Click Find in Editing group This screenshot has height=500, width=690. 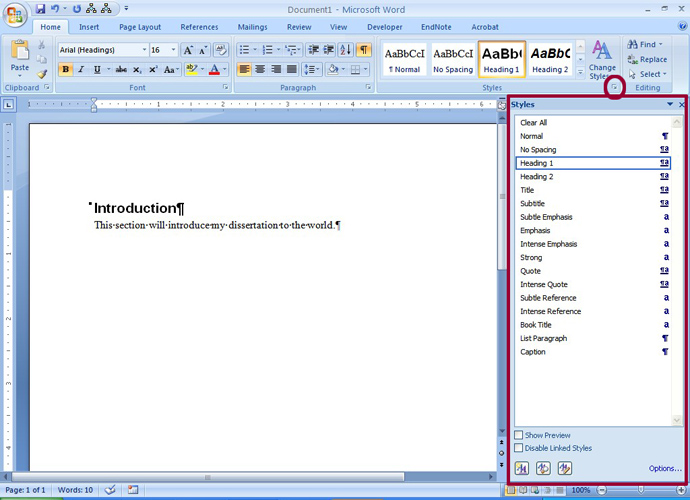pyautogui.click(x=645, y=44)
